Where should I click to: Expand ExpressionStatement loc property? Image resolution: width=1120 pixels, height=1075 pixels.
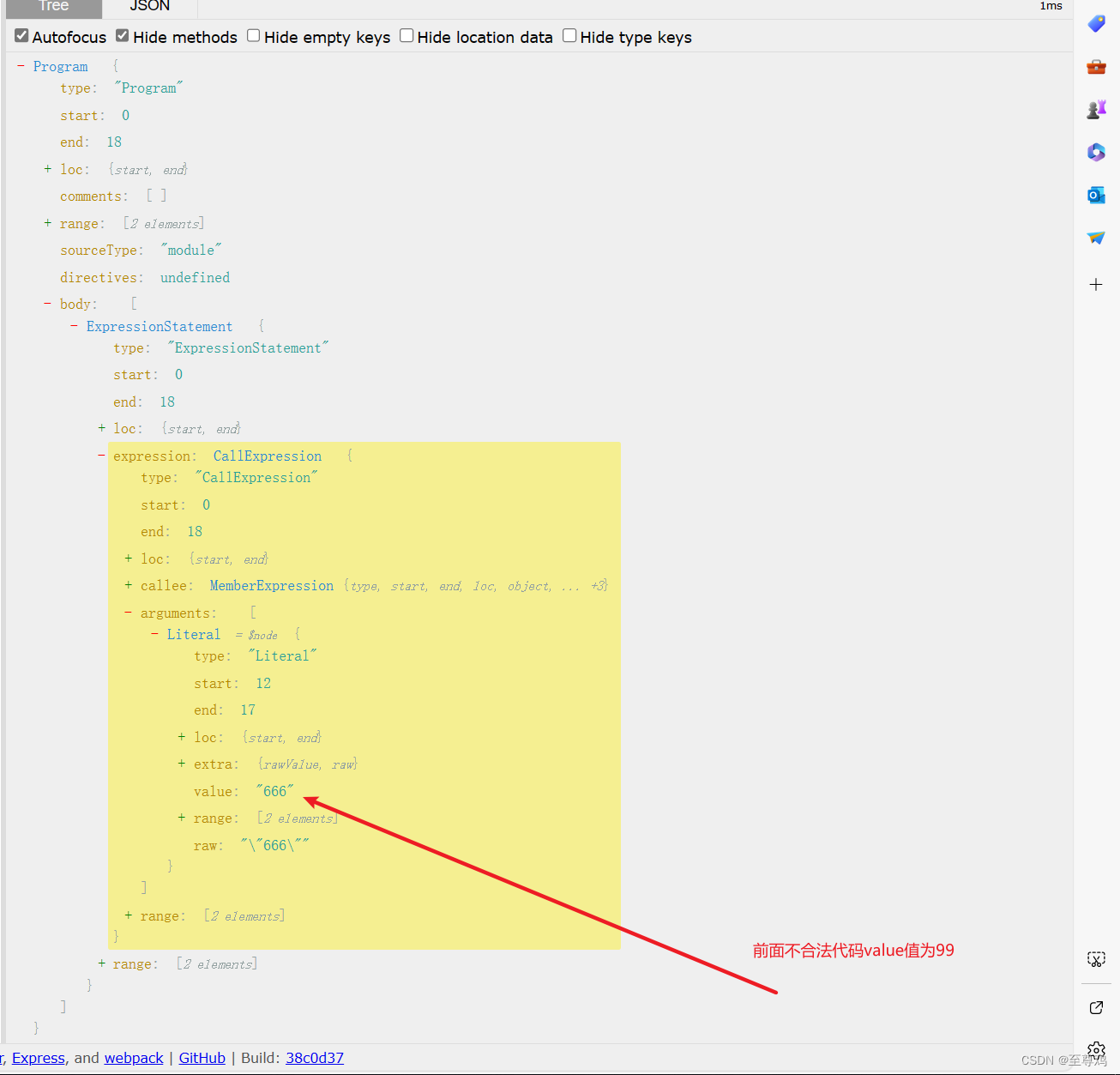[x=102, y=428]
